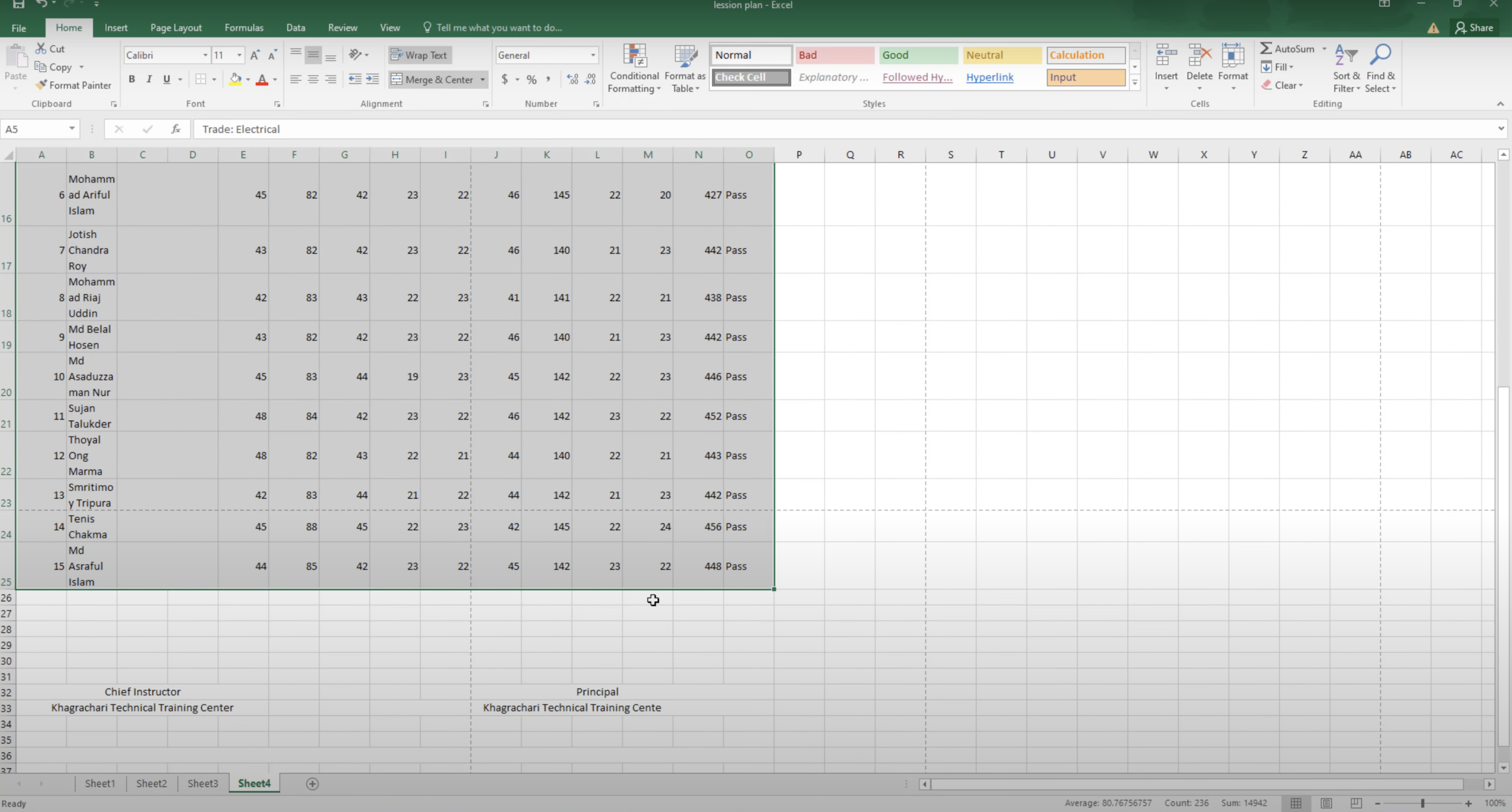This screenshot has height=812, width=1512.
Task: Click the AutoSum sigma icon
Action: pos(1266,48)
